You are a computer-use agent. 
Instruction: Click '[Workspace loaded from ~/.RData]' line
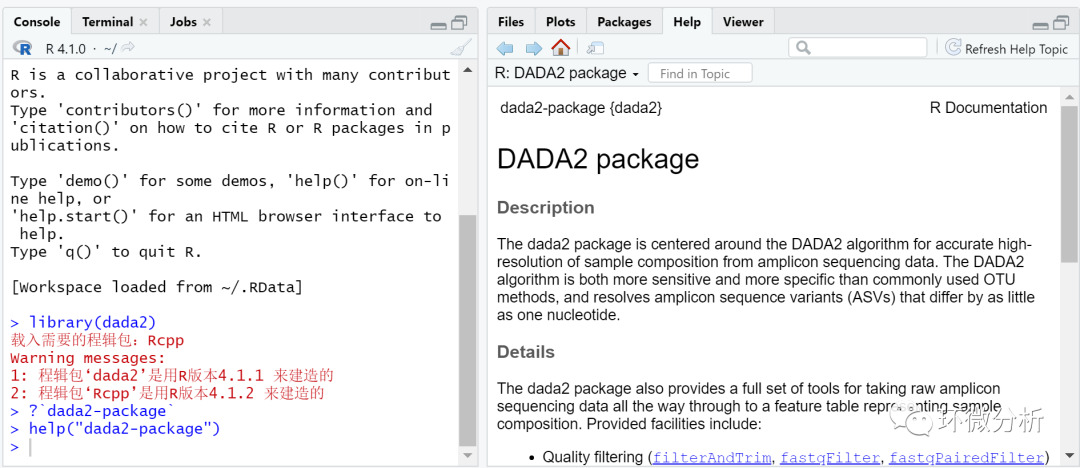point(156,287)
